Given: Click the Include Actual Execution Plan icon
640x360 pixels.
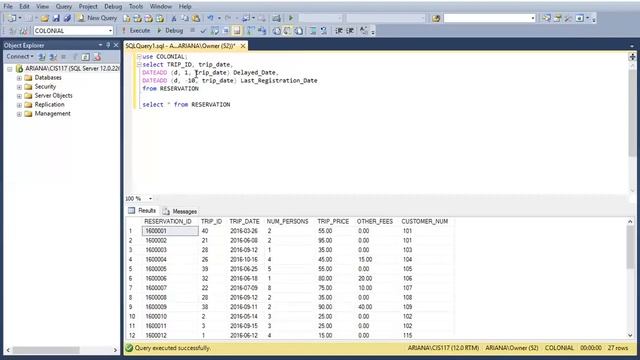Looking at the screenshot, I should click(251, 31).
